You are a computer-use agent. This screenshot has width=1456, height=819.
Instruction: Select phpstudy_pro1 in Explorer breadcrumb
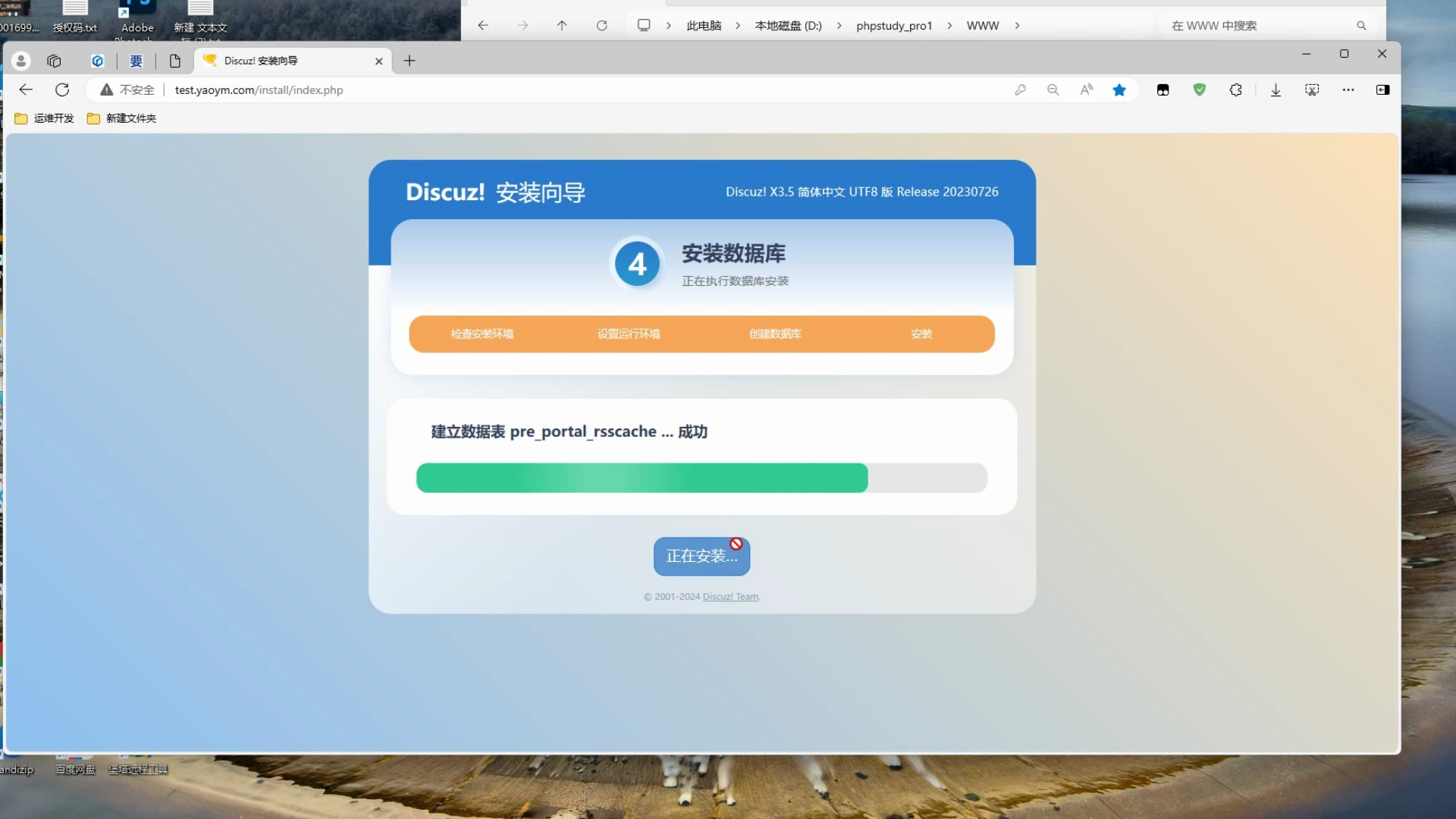pyautogui.click(x=894, y=26)
